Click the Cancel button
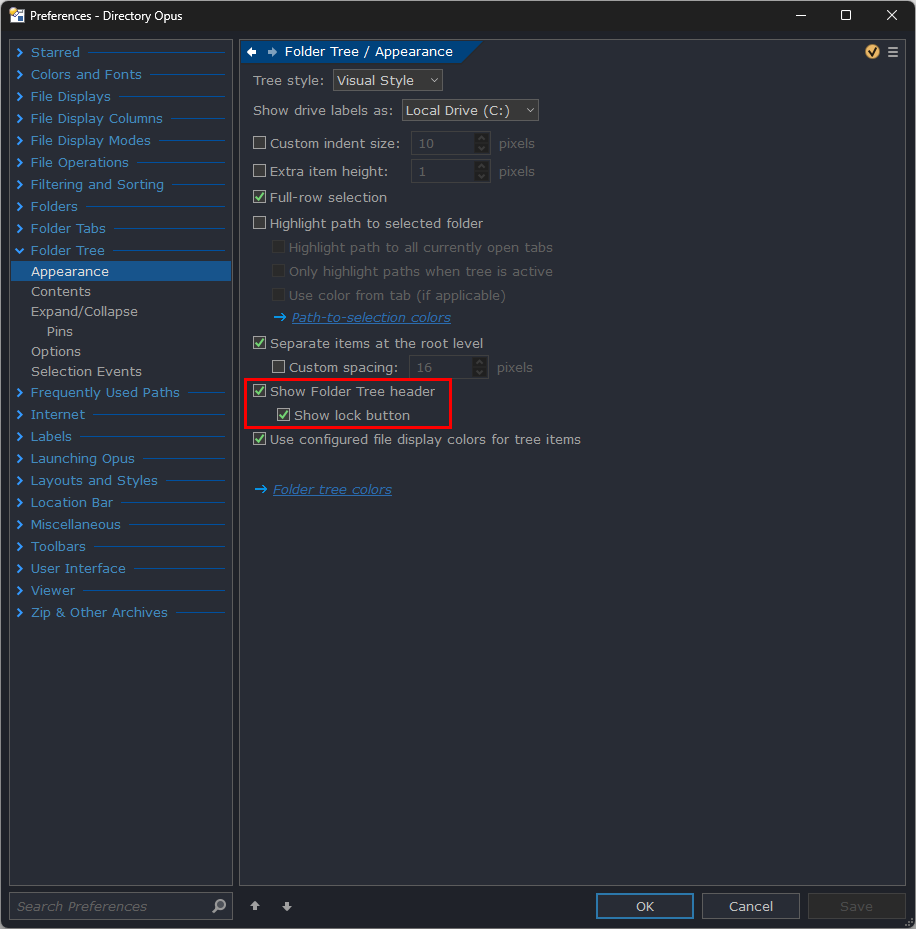 [751, 906]
